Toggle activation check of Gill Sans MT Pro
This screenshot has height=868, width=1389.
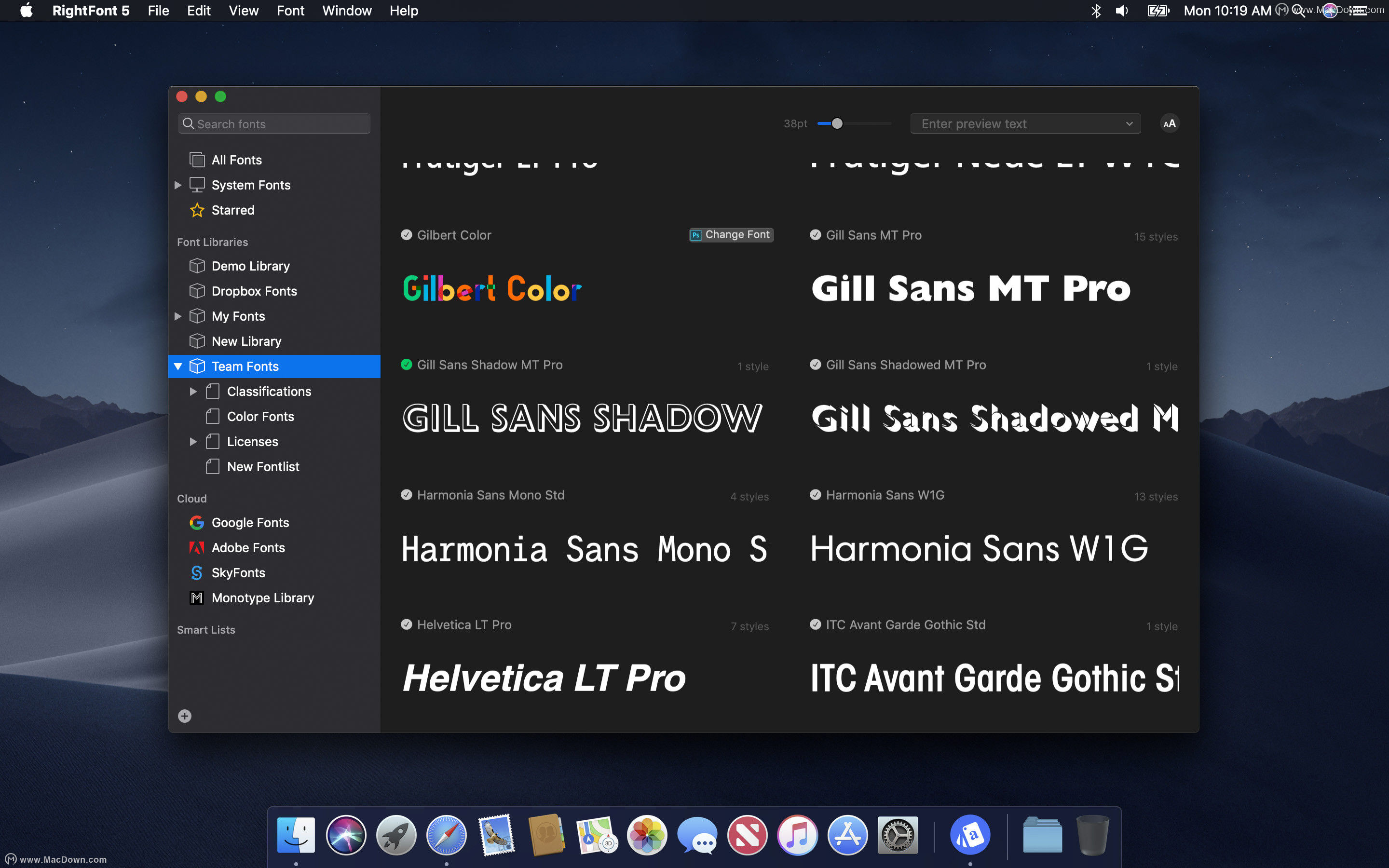click(x=815, y=235)
